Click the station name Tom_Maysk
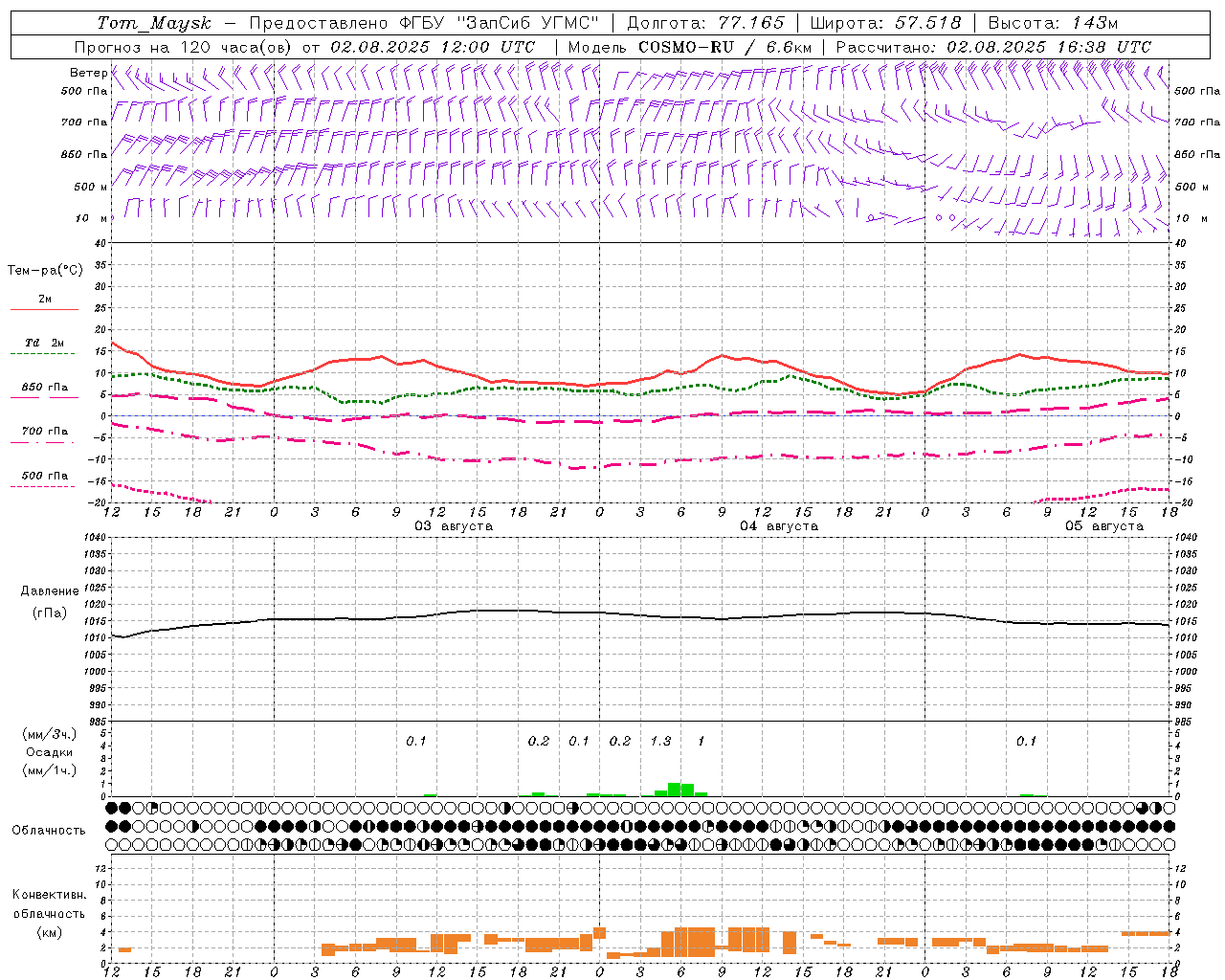This screenshot has height=980, width=1225. [x=154, y=23]
